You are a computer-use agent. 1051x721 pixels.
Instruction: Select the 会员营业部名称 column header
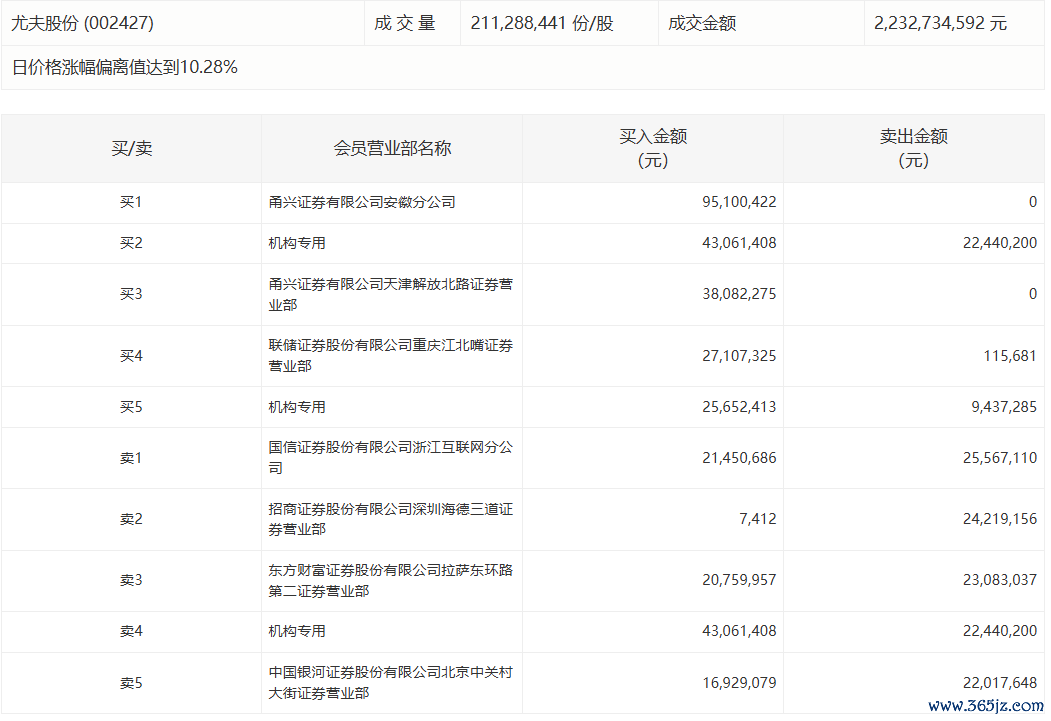click(392, 148)
